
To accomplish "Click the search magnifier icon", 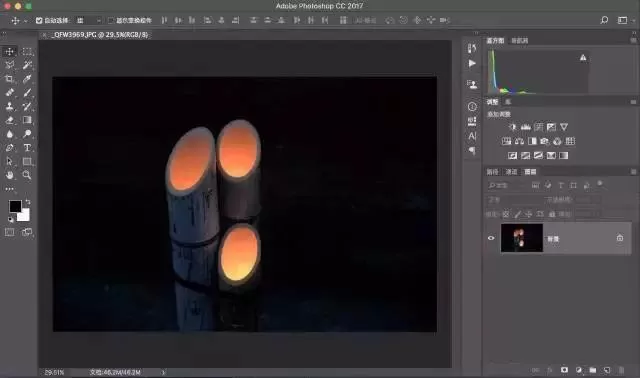I will [604, 20].
